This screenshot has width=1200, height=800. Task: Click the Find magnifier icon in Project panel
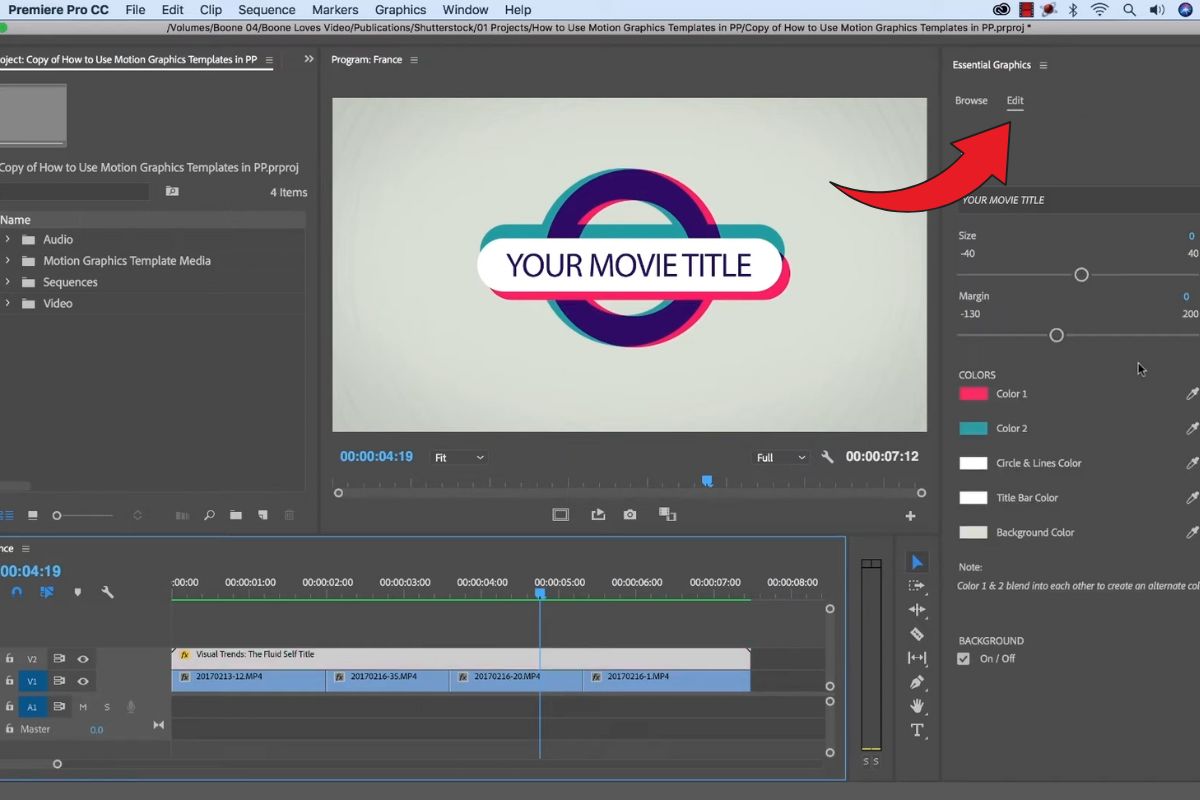coord(209,515)
